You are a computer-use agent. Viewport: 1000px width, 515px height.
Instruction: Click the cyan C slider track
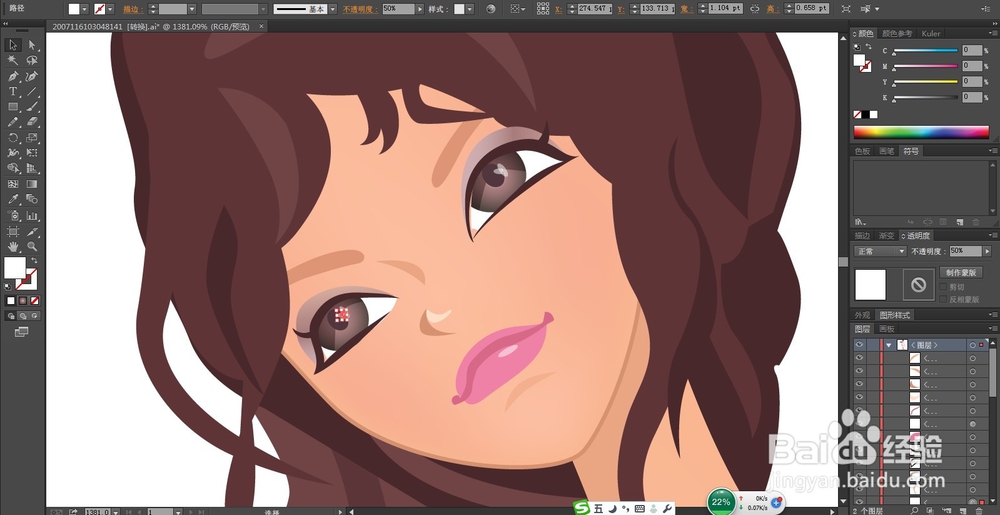tap(925, 50)
